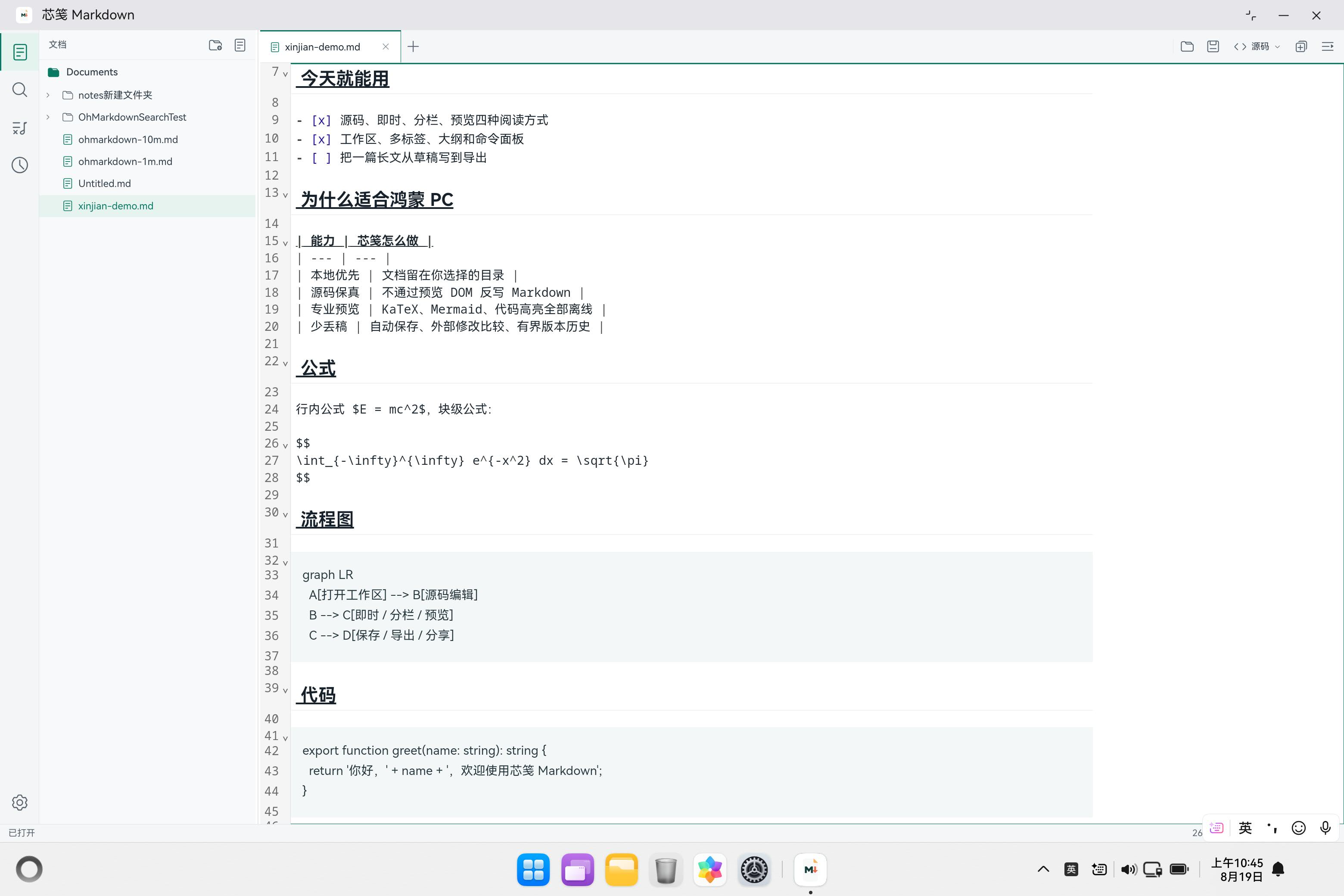
Task: Click the save toolbar icon
Action: pyautogui.click(x=1213, y=46)
